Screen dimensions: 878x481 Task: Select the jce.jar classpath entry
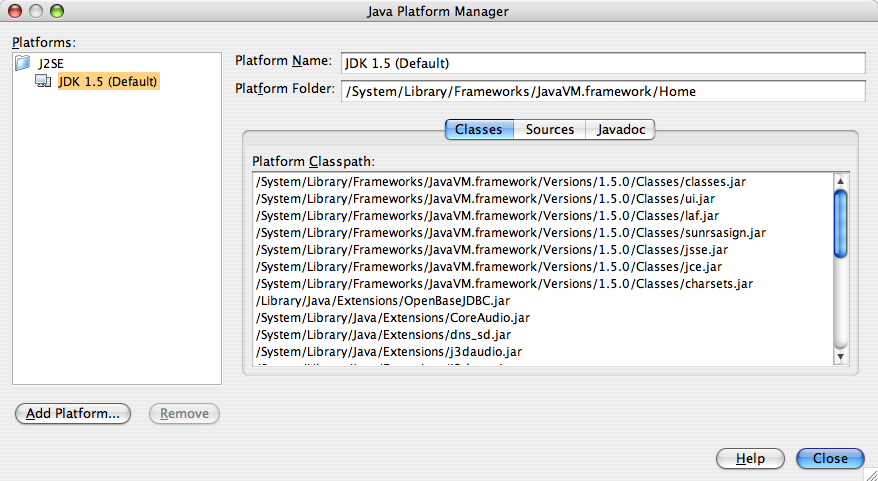click(489, 267)
